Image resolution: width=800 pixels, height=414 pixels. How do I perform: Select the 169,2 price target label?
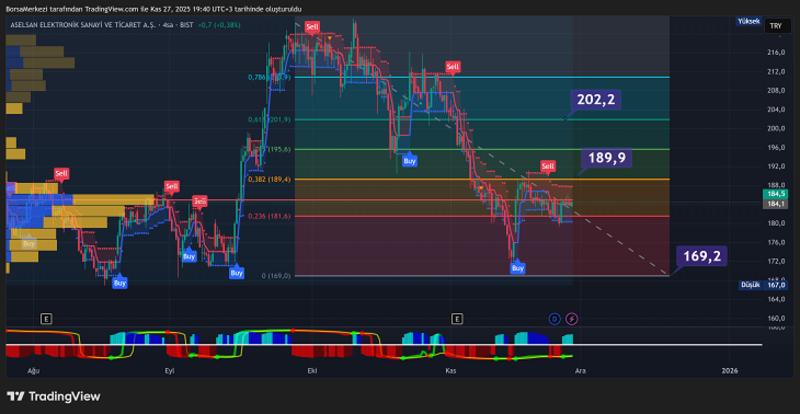tap(702, 256)
